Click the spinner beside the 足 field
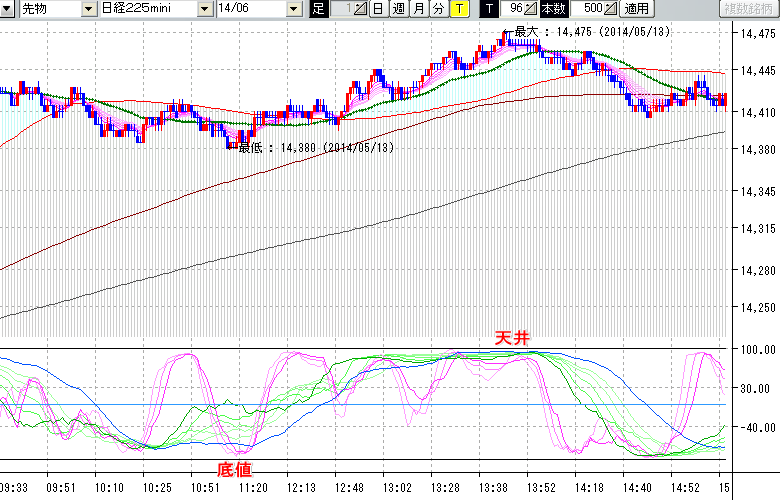This screenshot has width=780, height=500. pyautogui.click(x=362, y=9)
